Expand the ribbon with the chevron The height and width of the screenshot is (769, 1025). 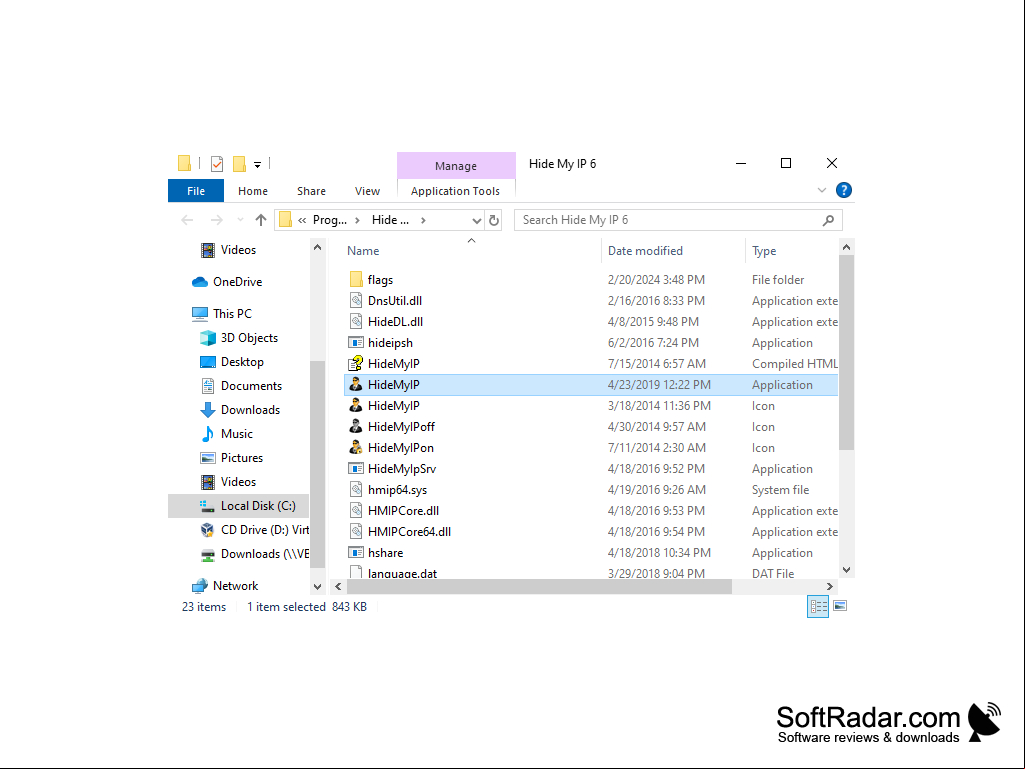tap(822, 190)
